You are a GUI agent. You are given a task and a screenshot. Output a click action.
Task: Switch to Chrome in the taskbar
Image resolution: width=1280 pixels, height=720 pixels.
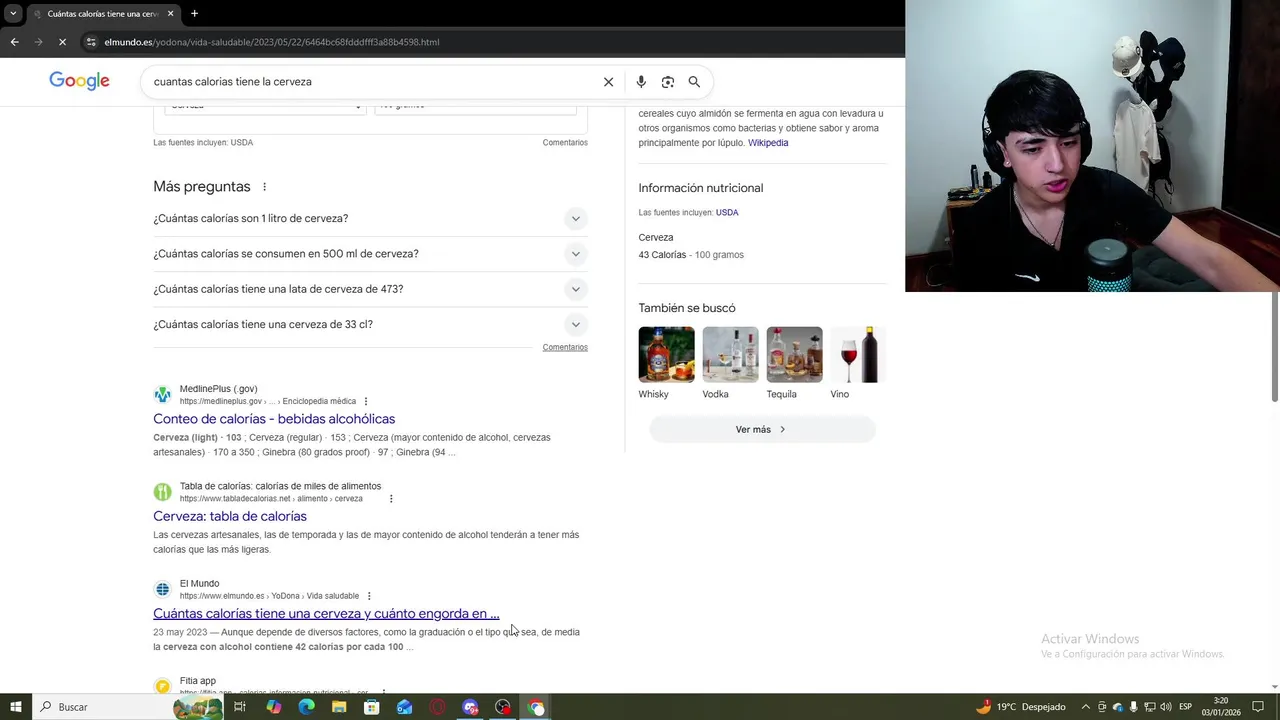536,707
